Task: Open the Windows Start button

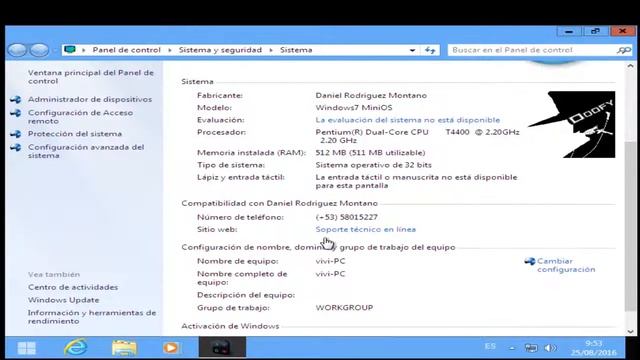Action: pos(27,348)
